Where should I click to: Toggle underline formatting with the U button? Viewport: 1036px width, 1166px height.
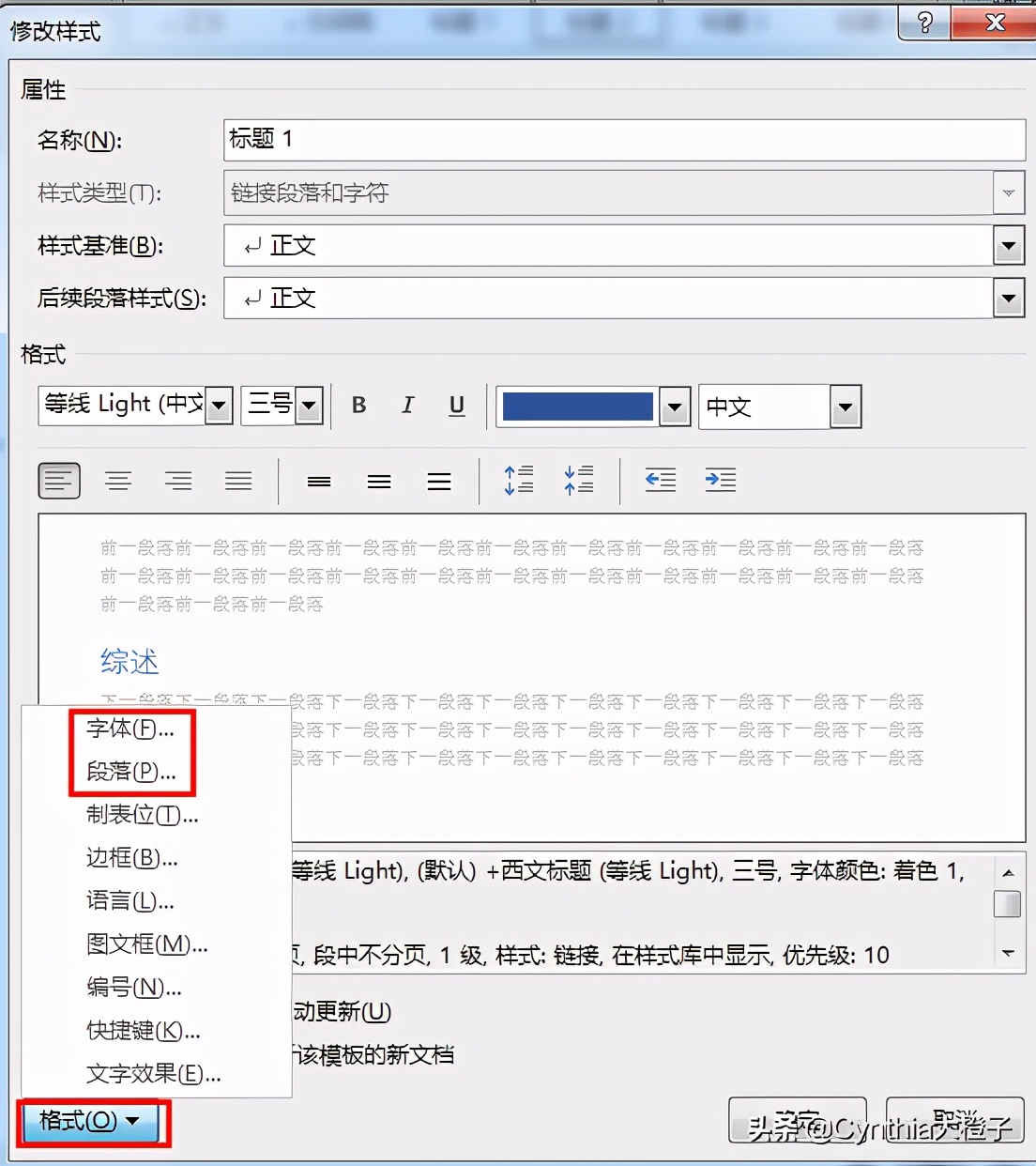pyautogui.click(x=456, y=405)
